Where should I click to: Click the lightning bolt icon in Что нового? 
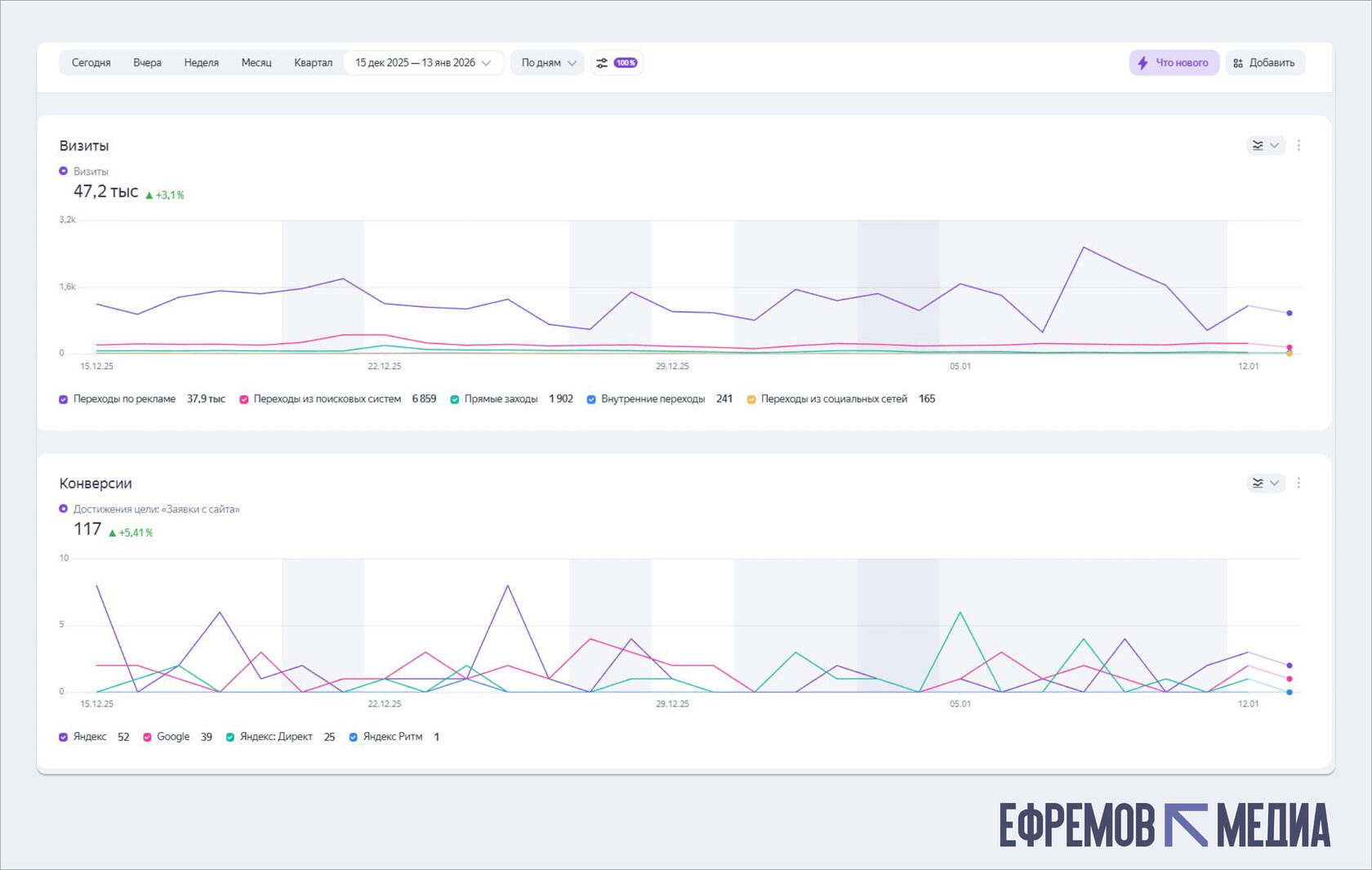pyautogui.click(x=1143, y=63)
